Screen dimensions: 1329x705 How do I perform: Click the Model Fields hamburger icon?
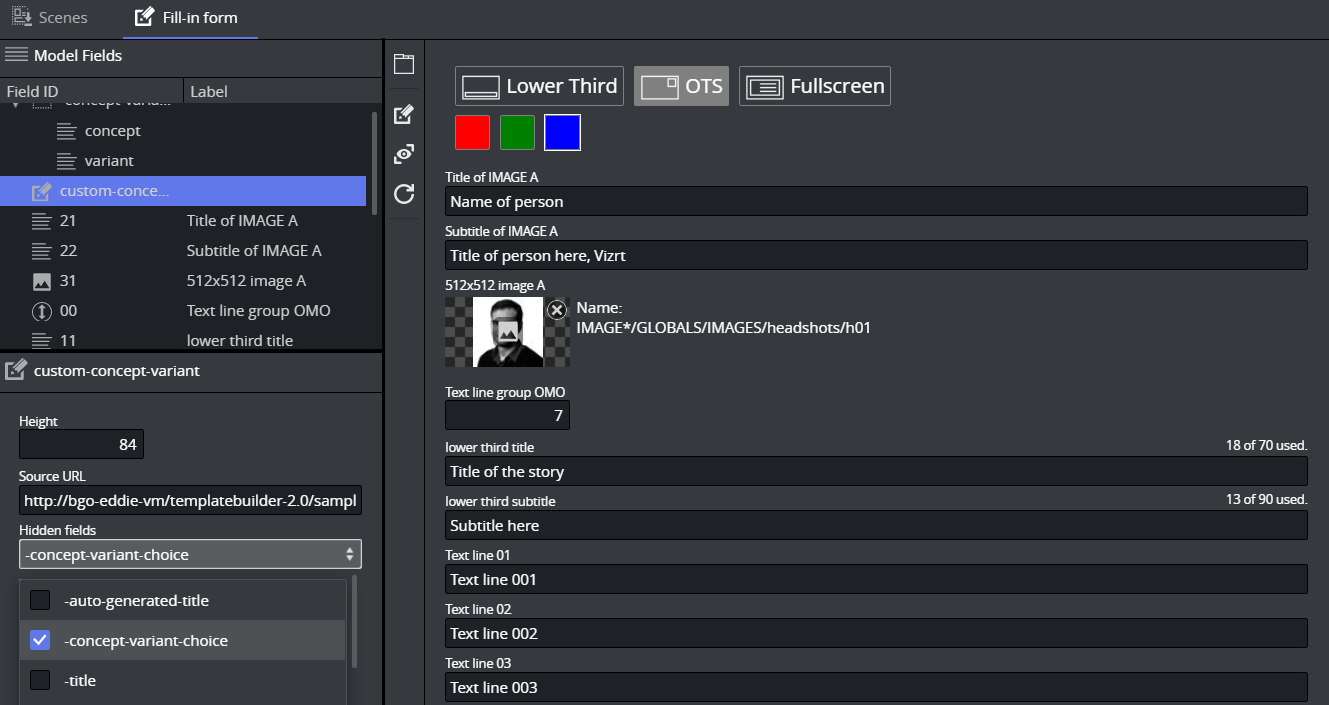click(16, 55)
